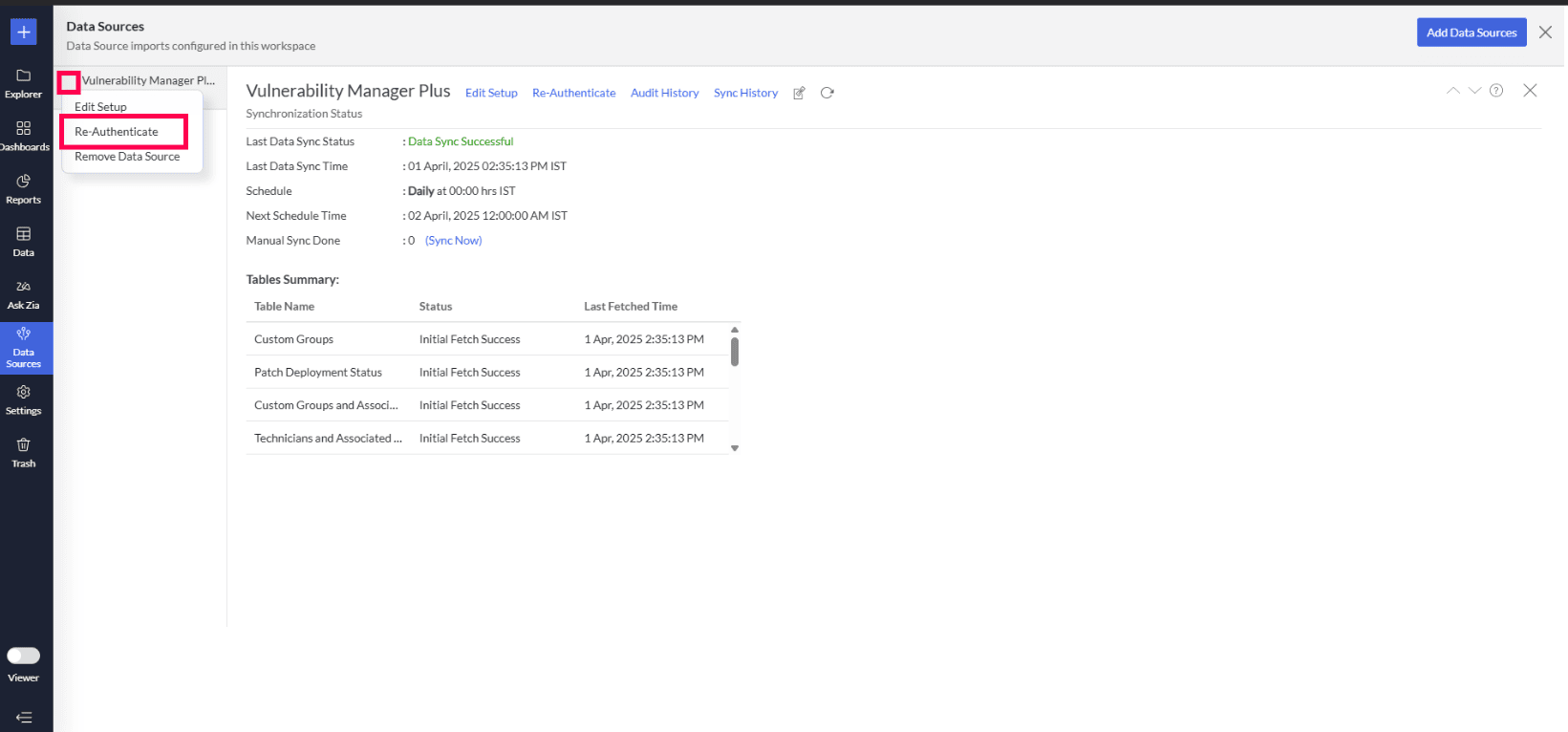
Task: Click the blue plus create icon
Action: coord(24,32)
